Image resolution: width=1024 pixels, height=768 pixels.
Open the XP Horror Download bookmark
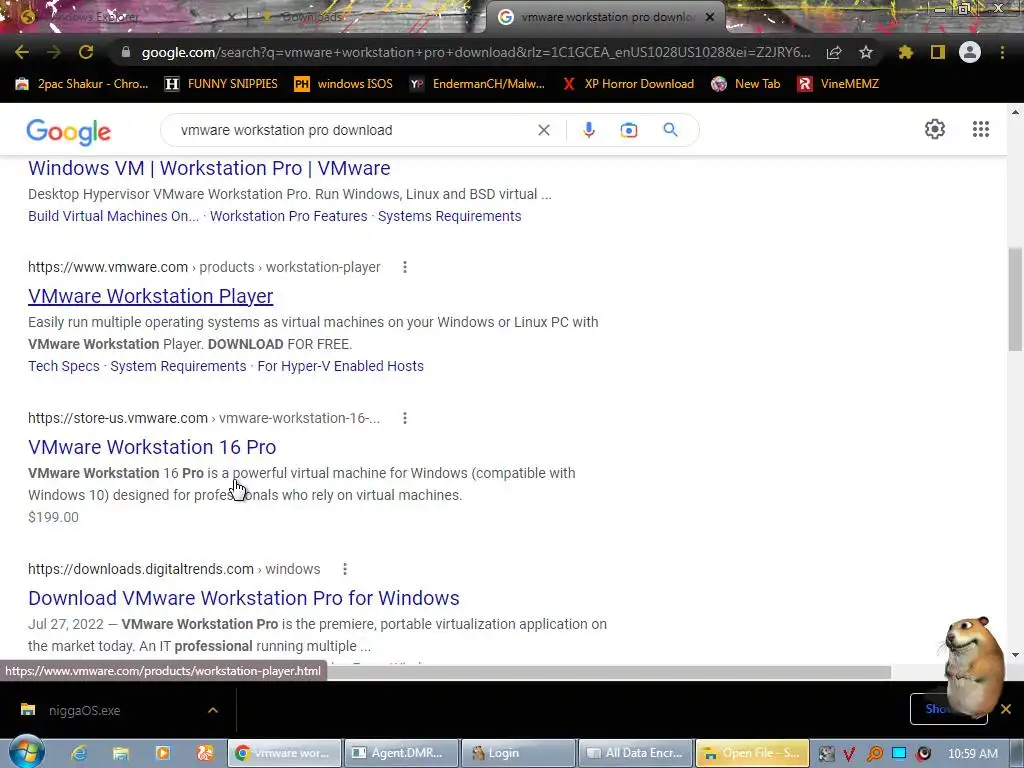629,84
